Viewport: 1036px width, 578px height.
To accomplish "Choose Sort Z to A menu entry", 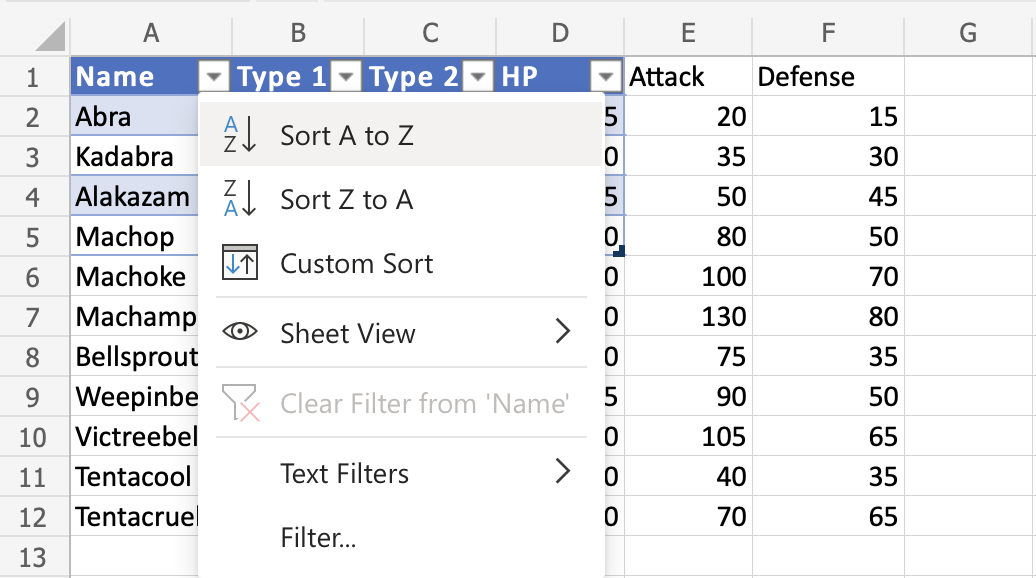I will 346,199.
